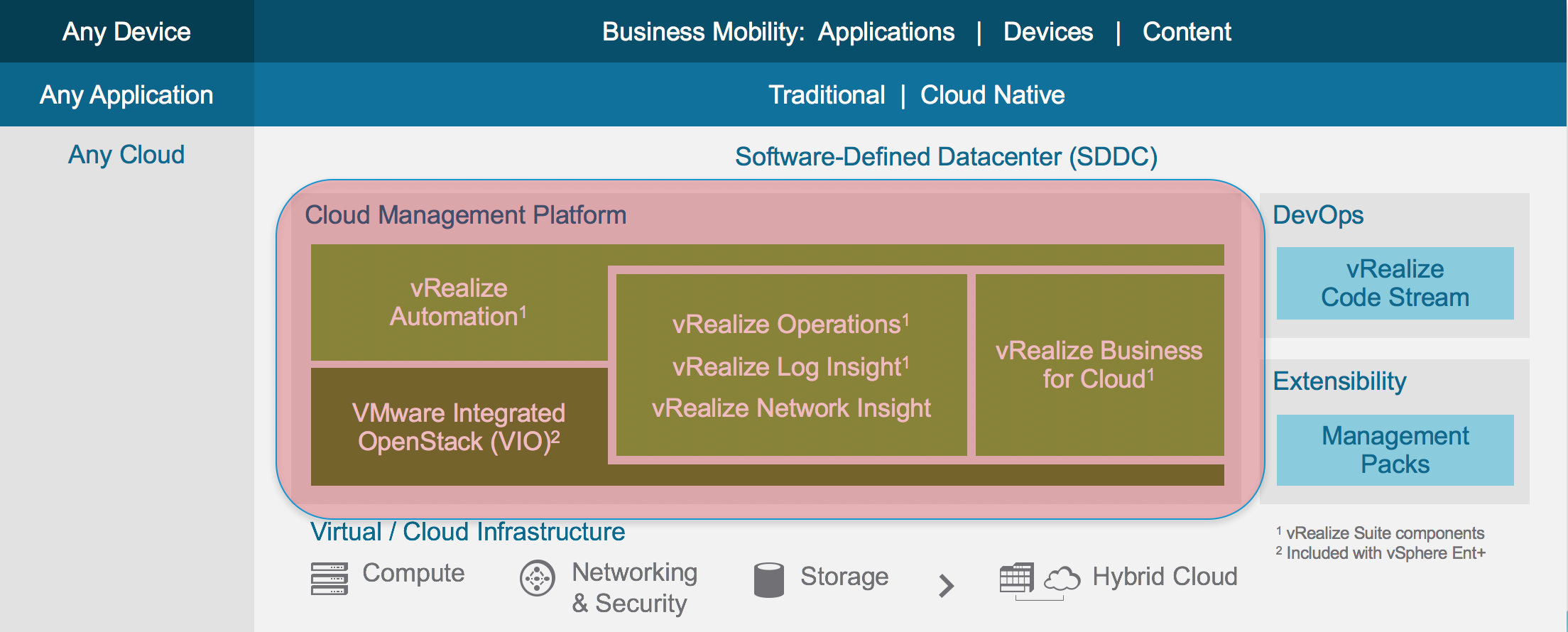Click the Storage cylinder icon

768,580
